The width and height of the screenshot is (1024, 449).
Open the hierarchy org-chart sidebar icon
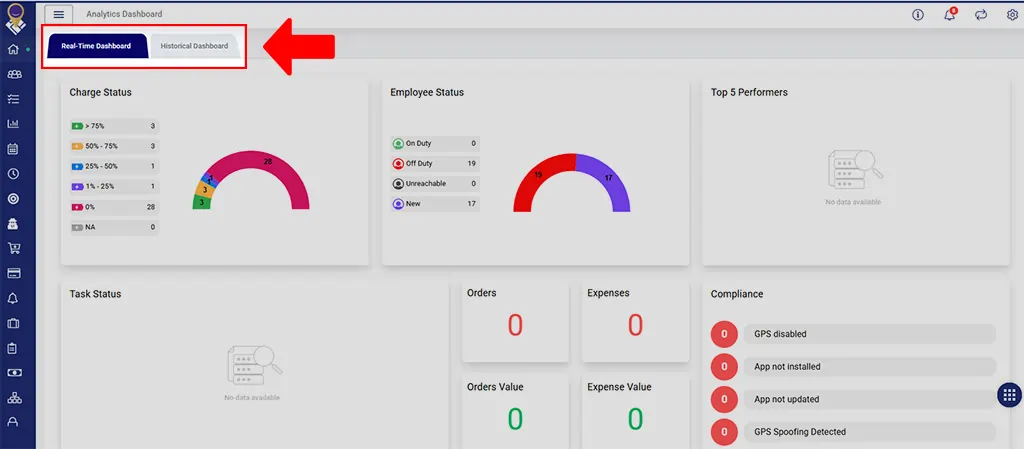click(x=13, y=397)
